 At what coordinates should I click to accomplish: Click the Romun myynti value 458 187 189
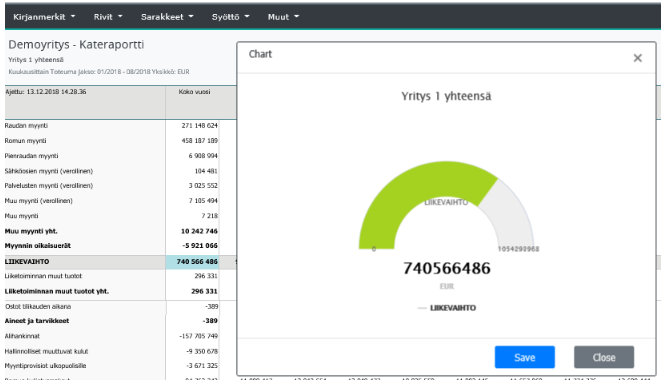pos(200,141)
